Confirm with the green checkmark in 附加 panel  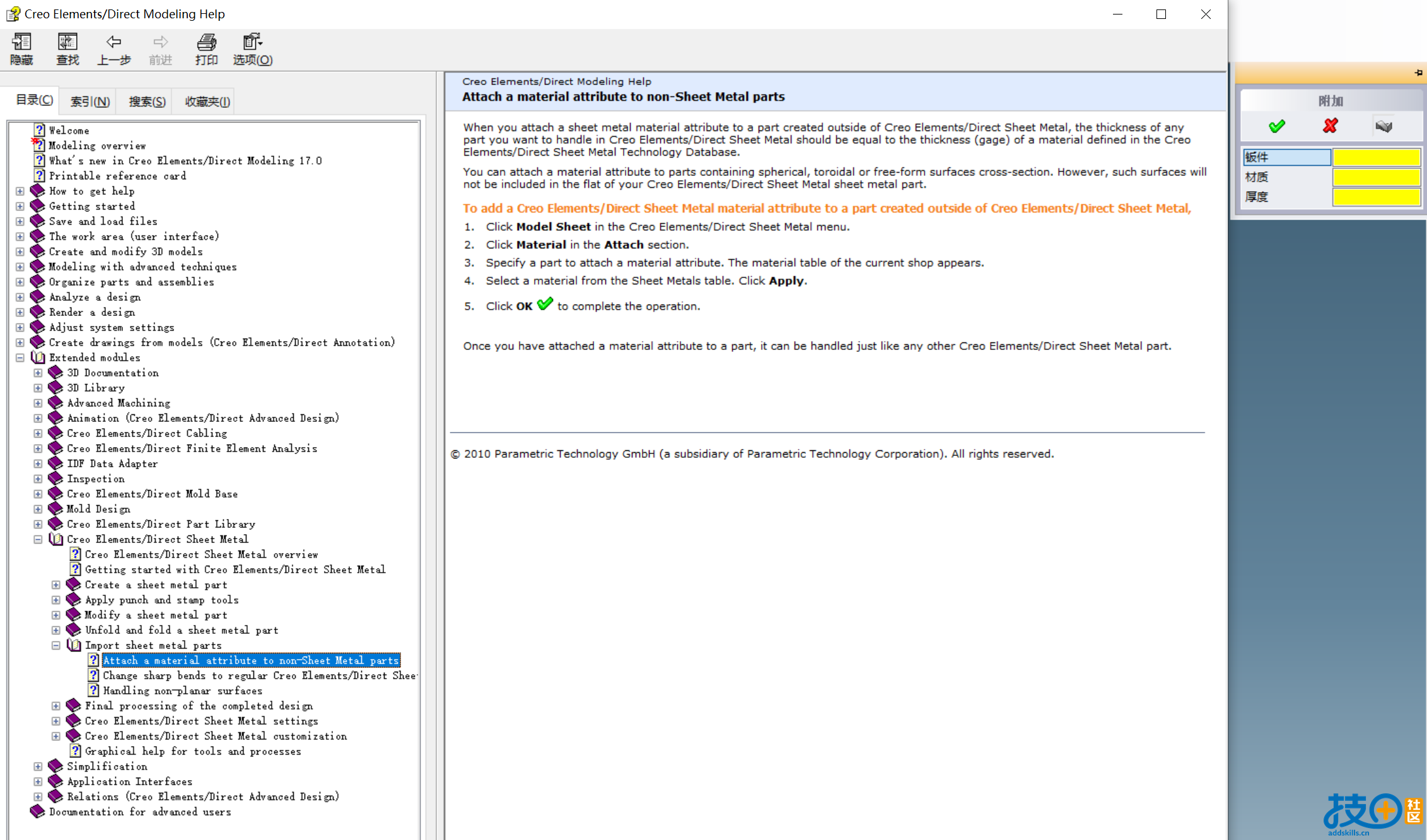pyautogui.click(x=1277, y=126)
